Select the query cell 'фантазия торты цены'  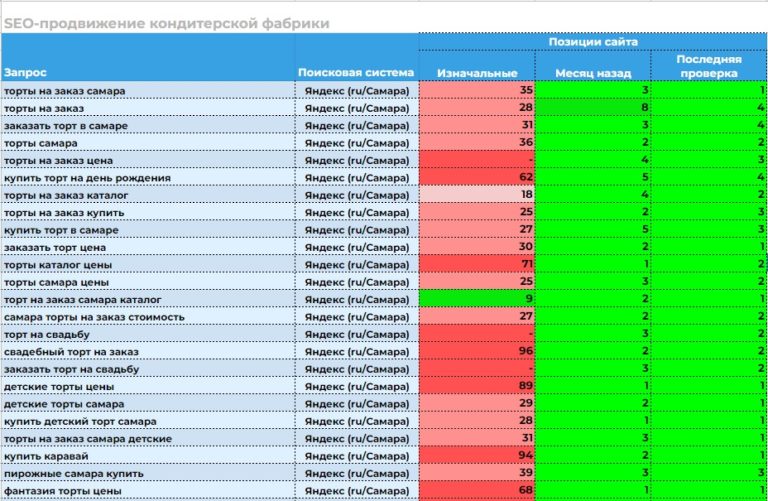(148, 491)
